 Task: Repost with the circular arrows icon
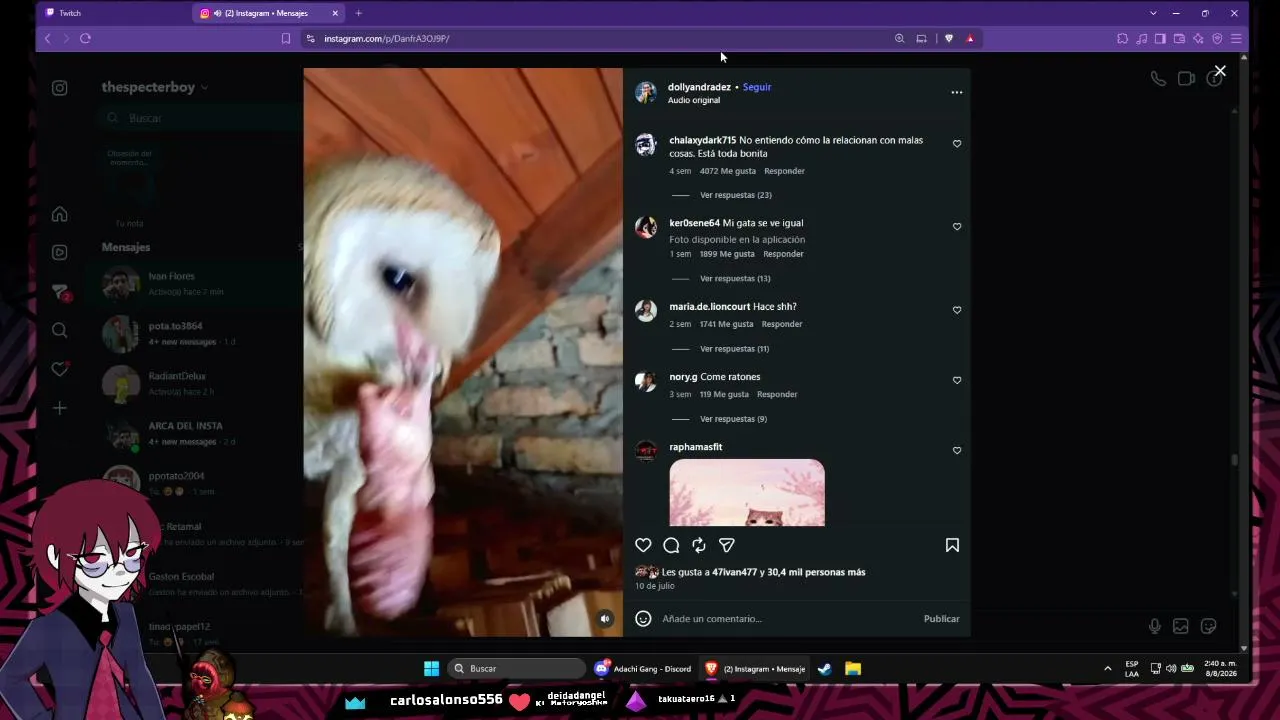click(699, 545)
